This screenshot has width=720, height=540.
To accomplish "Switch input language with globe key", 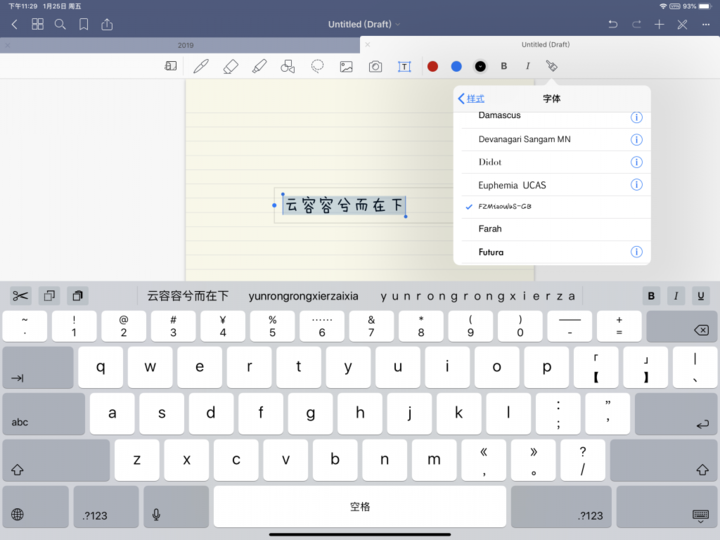I will coord(35,506).
